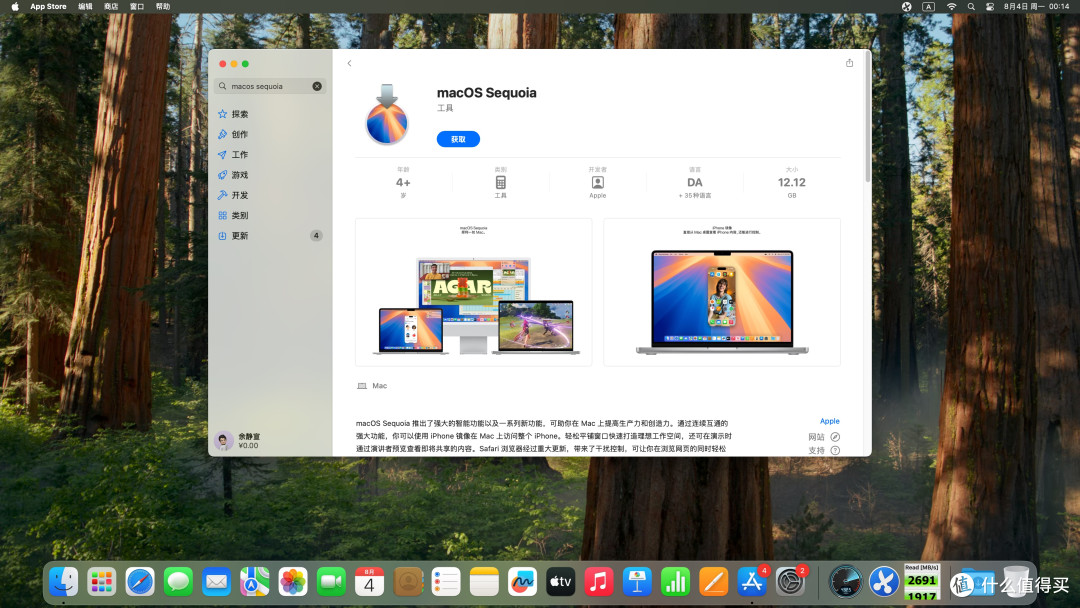The height and width of the screenshot is (608, 1080).
Task: Click the DA language info
Action: tap(694, 182)
